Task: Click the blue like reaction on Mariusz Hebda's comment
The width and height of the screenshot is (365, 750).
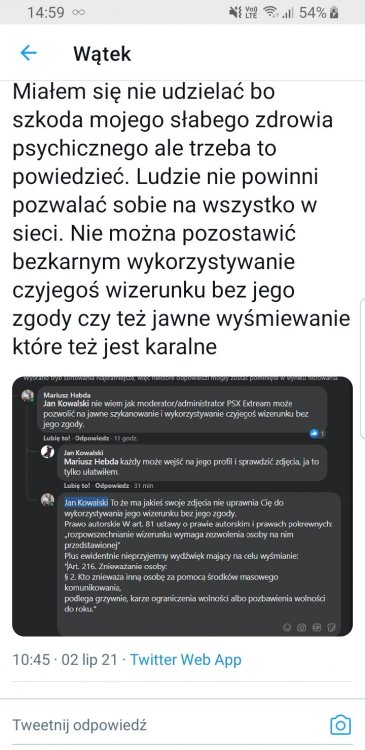Action: coord(314,433)
